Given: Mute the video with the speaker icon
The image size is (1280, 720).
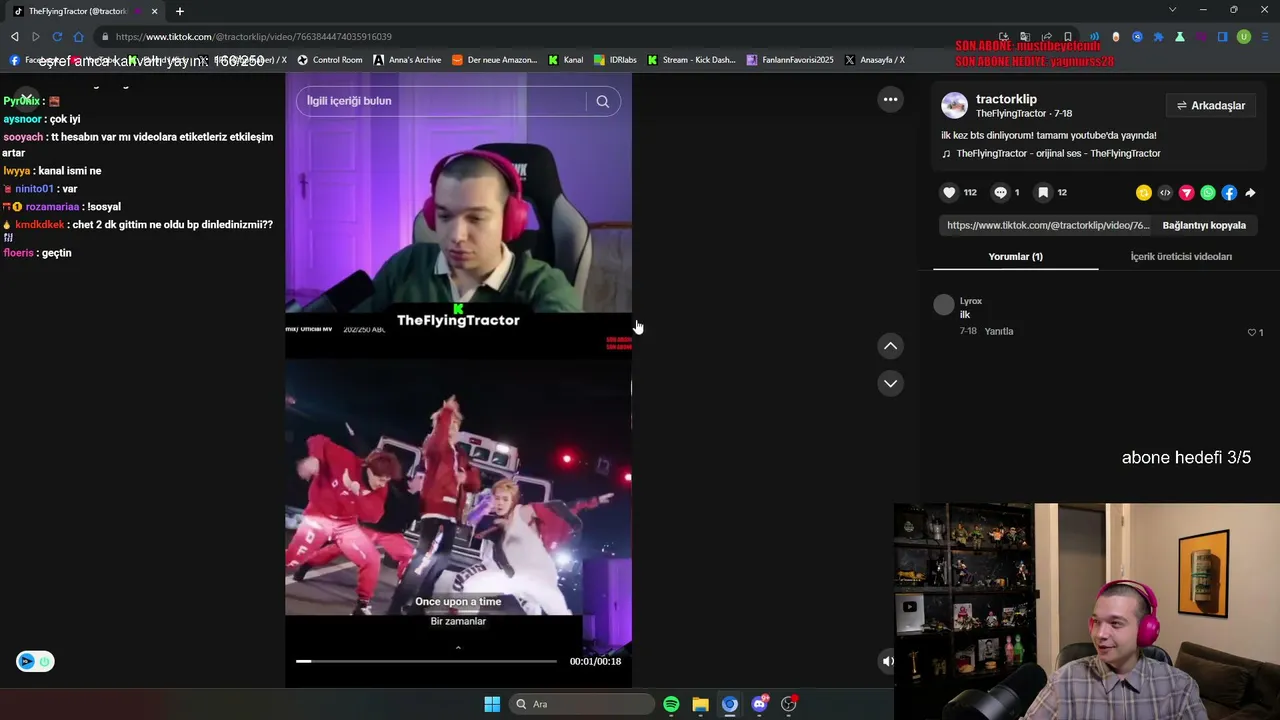Looking at the screenshot, I should [x=887, y=661].
